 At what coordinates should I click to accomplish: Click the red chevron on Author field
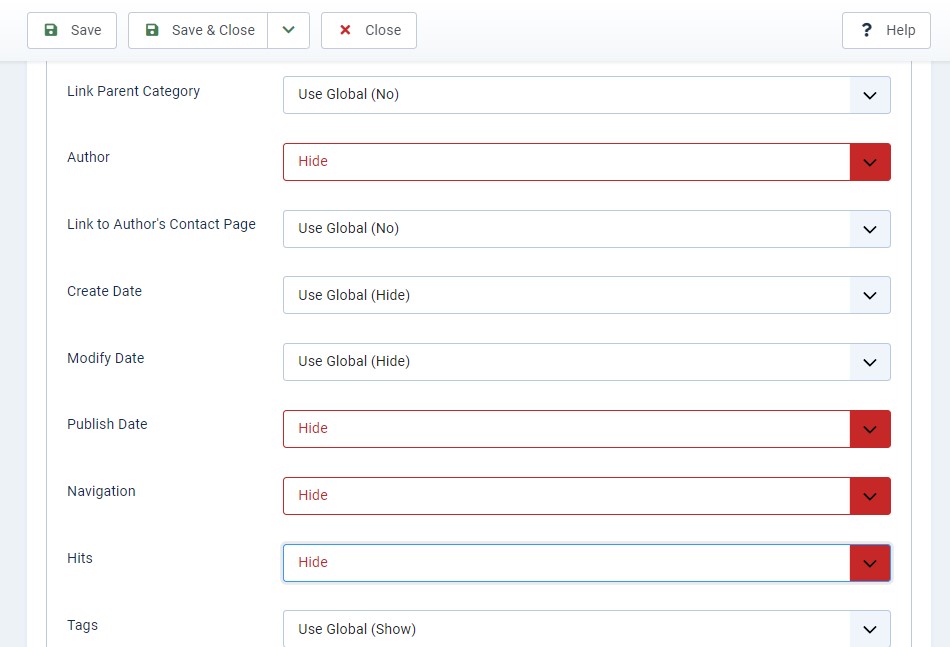(869, 162)
